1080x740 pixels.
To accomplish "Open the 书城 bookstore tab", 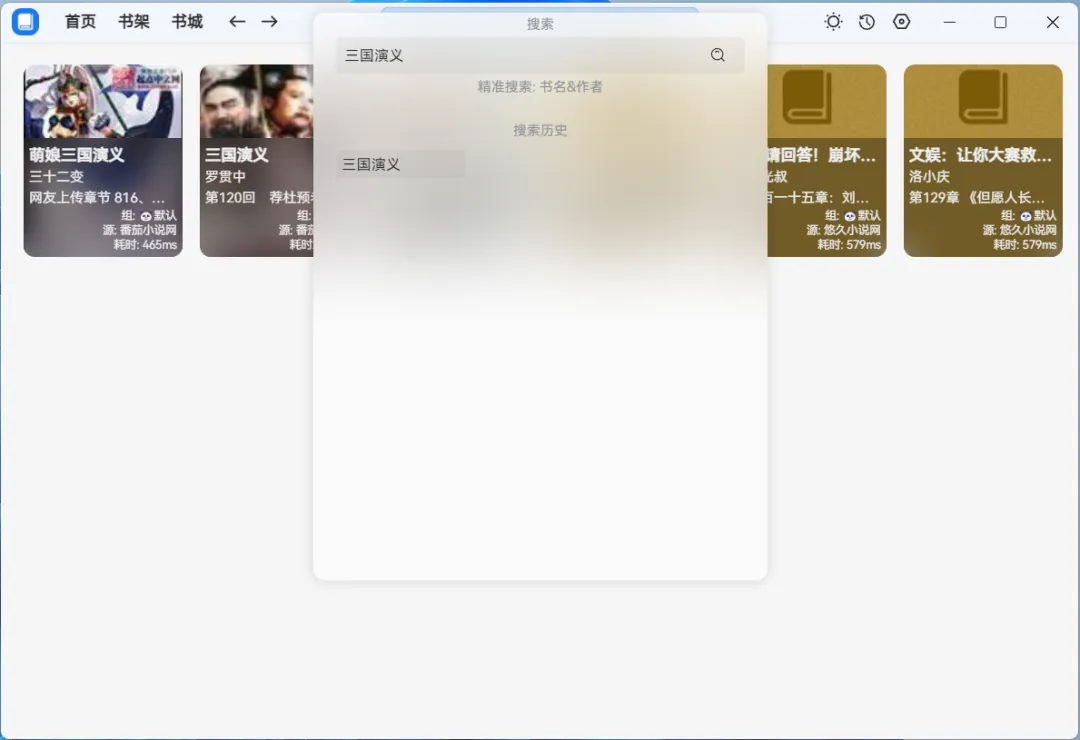I will coord(187,22).
